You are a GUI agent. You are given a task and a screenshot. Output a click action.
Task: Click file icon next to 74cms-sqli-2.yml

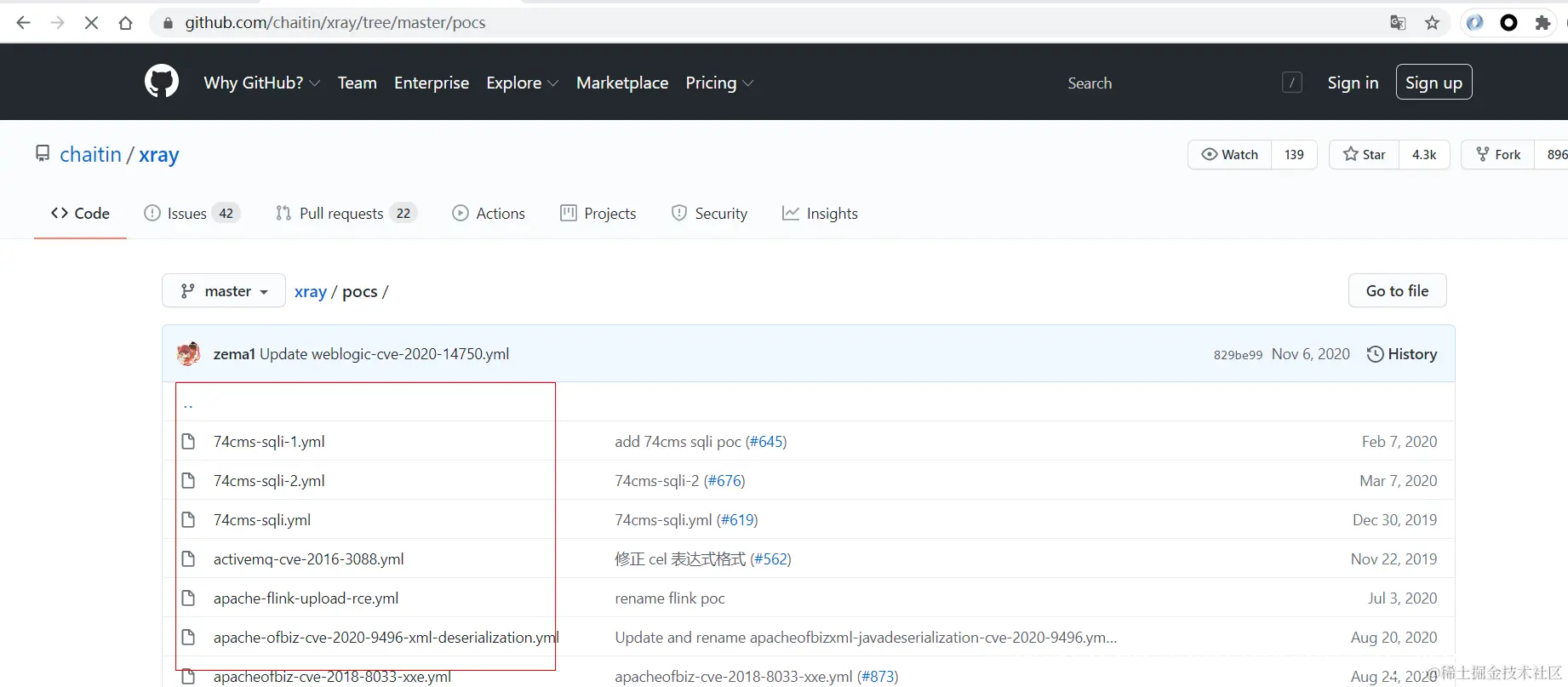tap(189, 481)
